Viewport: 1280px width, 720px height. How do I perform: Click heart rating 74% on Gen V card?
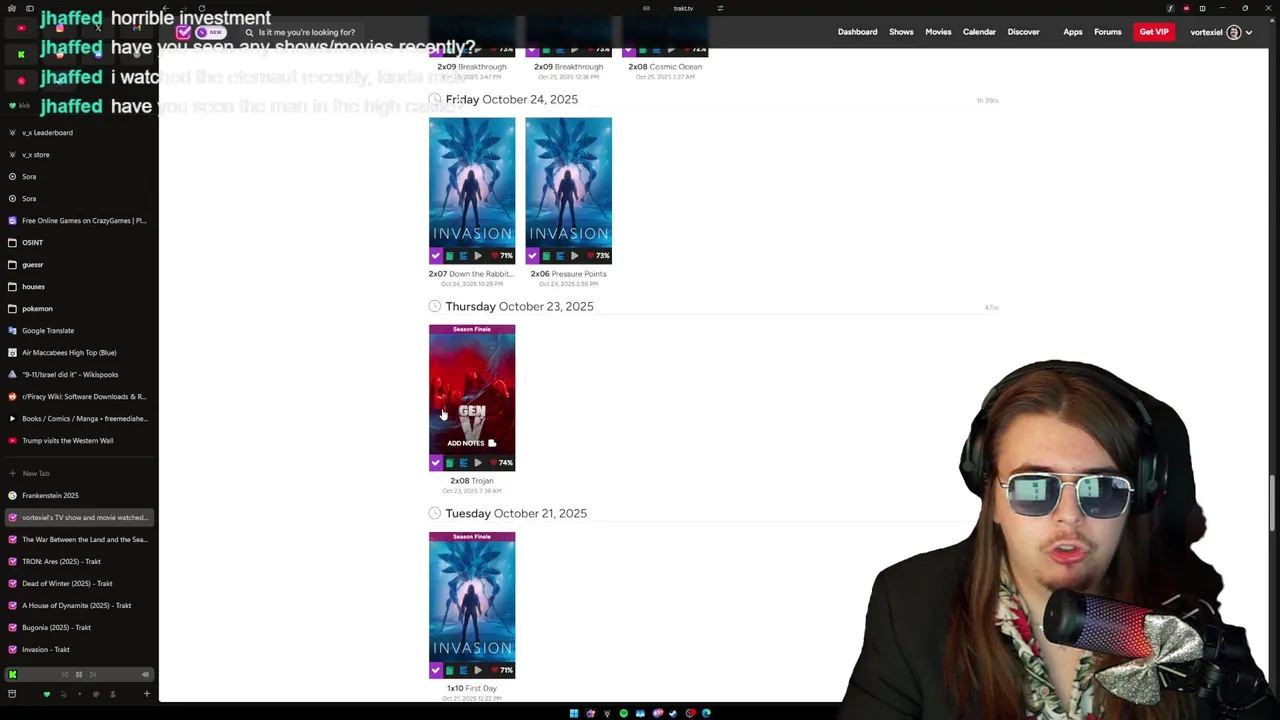coord(502,463)
